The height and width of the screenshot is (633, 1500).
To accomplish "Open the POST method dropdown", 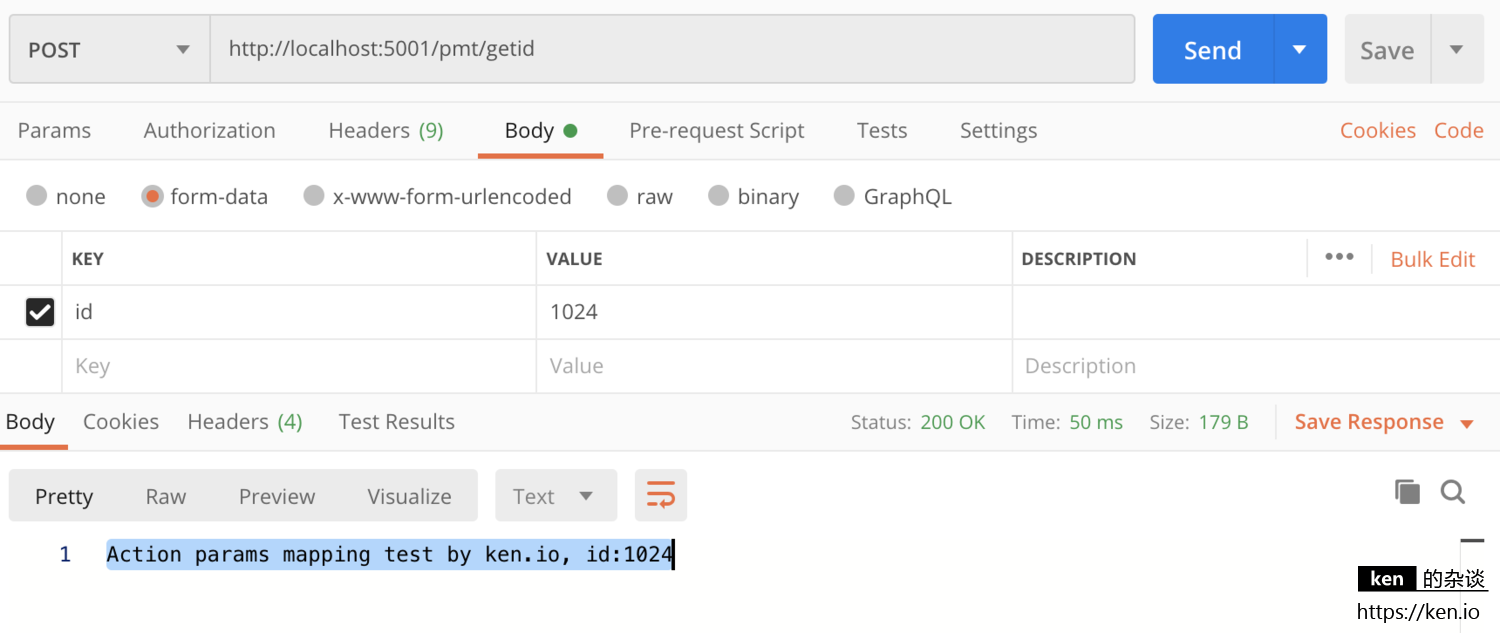I will click(x=109, y=50).
